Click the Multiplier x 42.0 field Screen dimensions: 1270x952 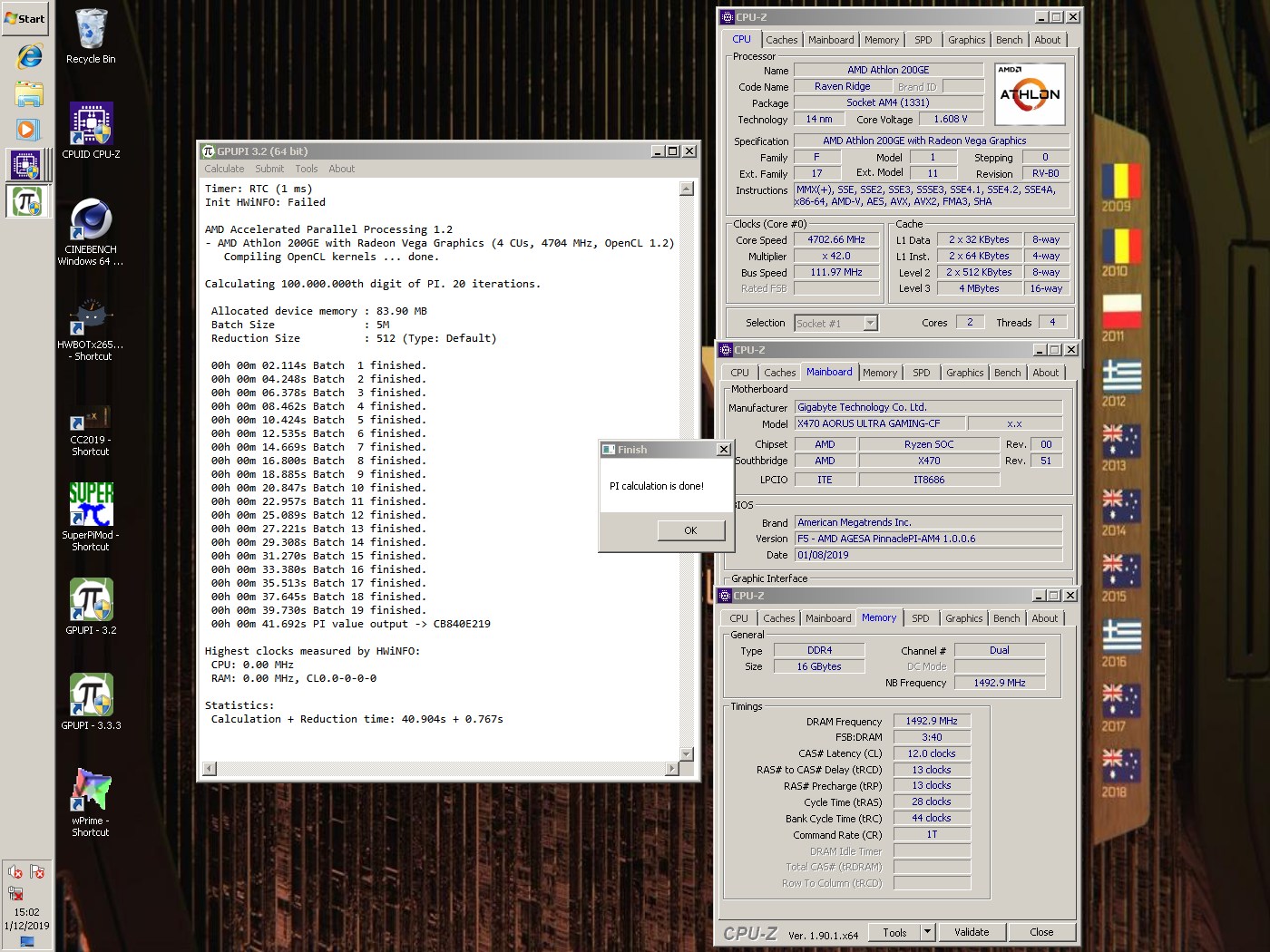pos(836,257)
